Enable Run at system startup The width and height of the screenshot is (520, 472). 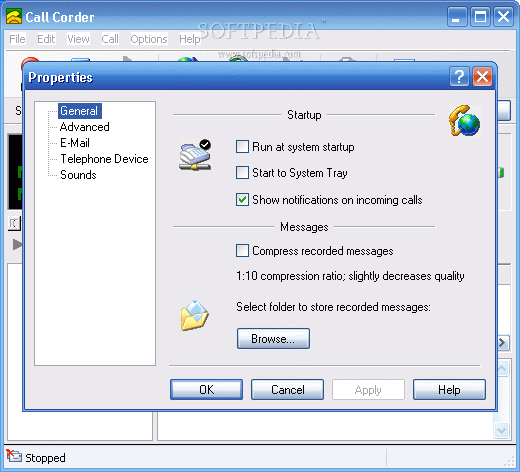242,147
